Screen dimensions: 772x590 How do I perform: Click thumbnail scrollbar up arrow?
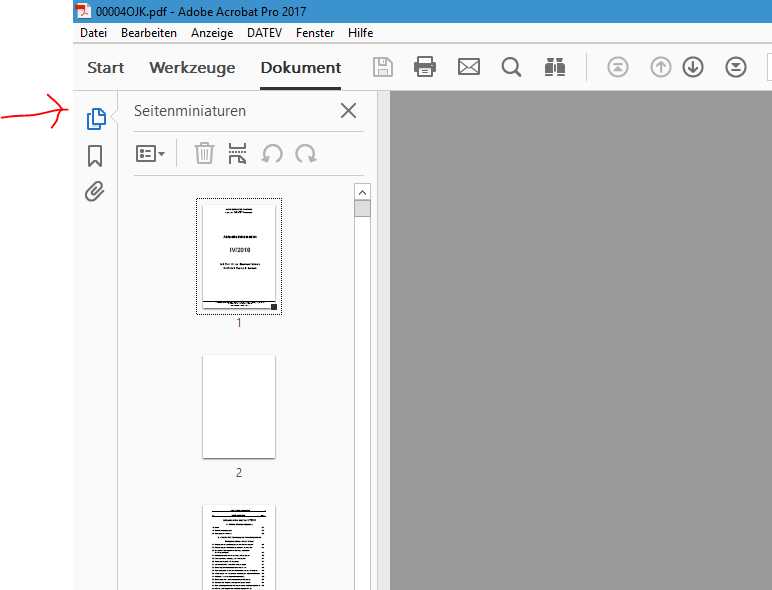click(x=362, y=192)
